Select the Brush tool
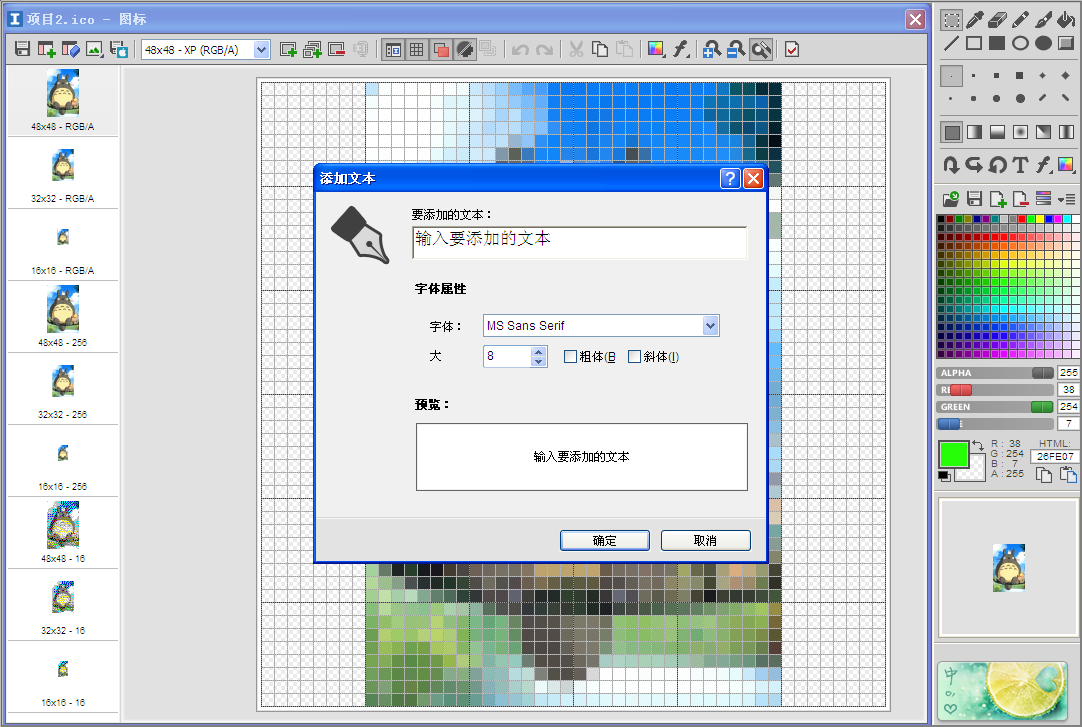This screenshot has height=727, width=1082. (1043, 19)
